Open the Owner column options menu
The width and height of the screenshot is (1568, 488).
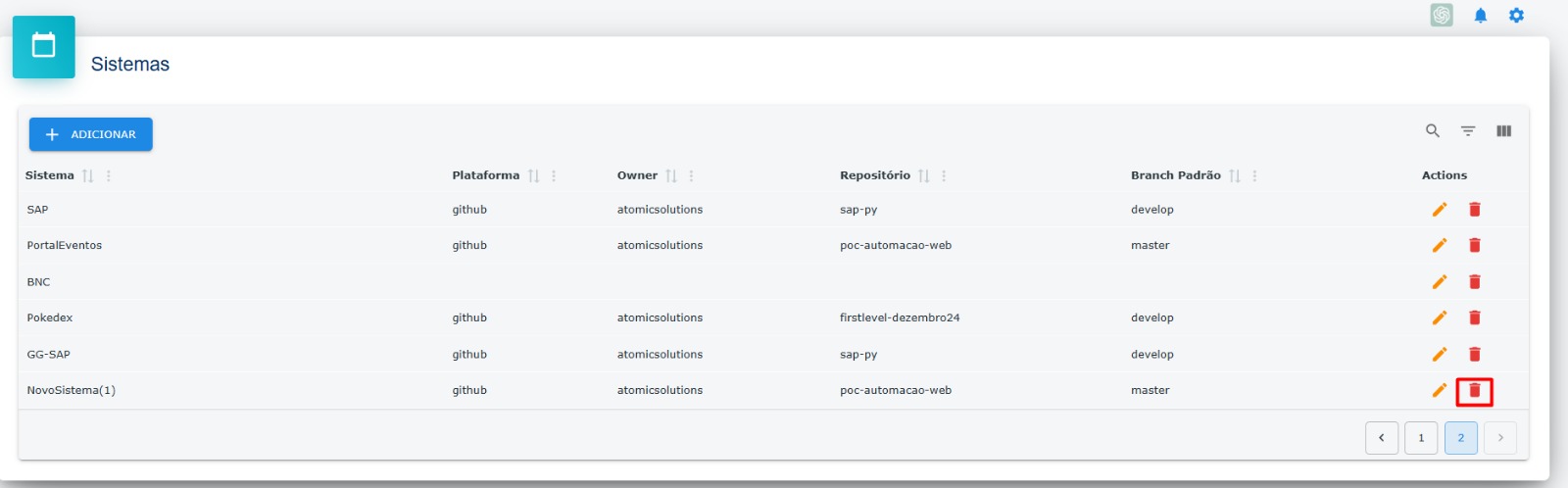691,175
